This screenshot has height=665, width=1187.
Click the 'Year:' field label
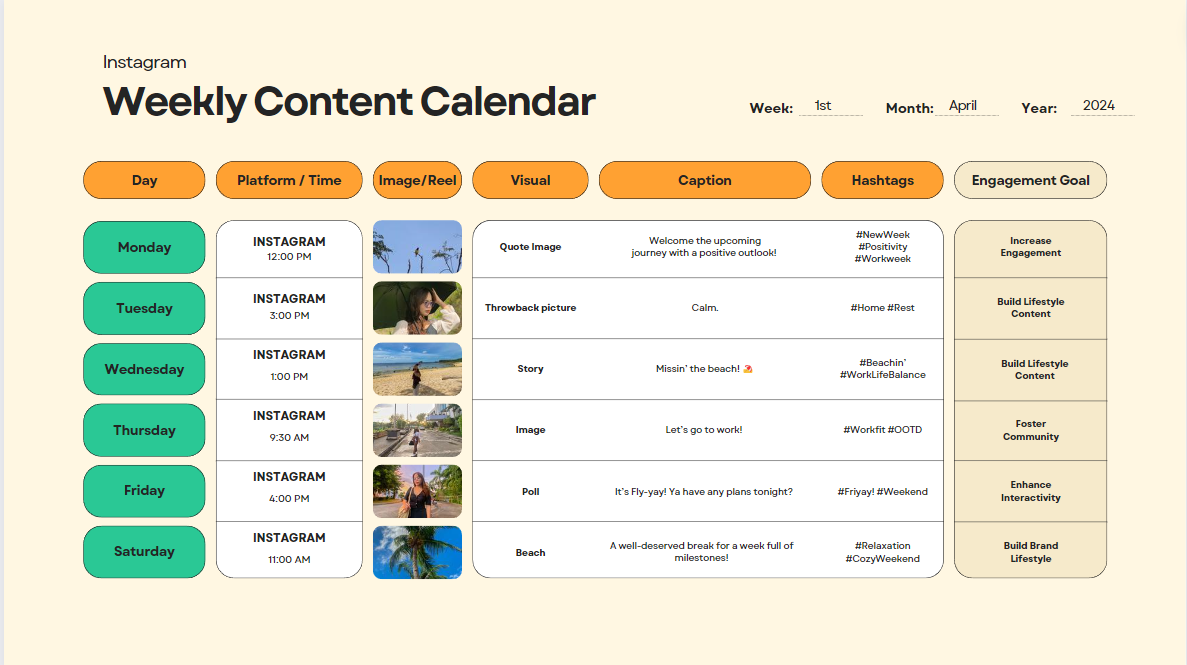pyautogui.click(x=1039, y=108)
